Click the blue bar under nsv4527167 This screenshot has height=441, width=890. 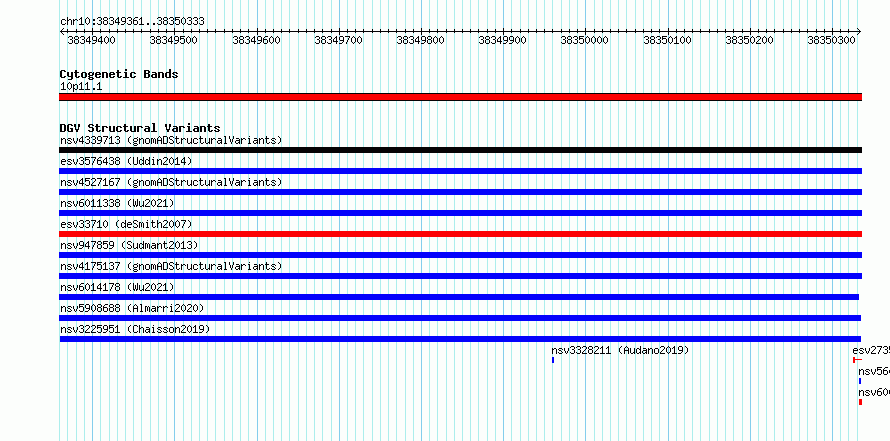coord(460,192)
